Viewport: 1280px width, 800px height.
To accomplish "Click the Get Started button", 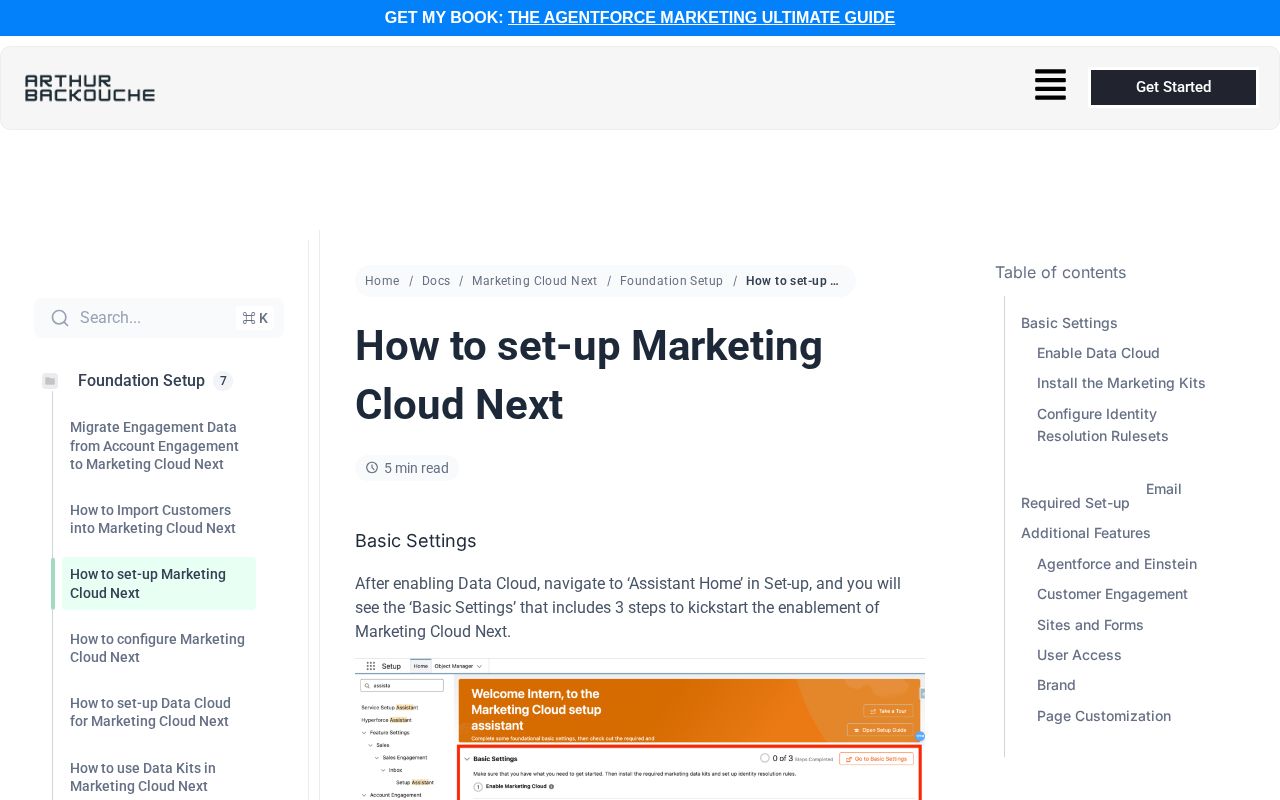I will pos(1173,87).
